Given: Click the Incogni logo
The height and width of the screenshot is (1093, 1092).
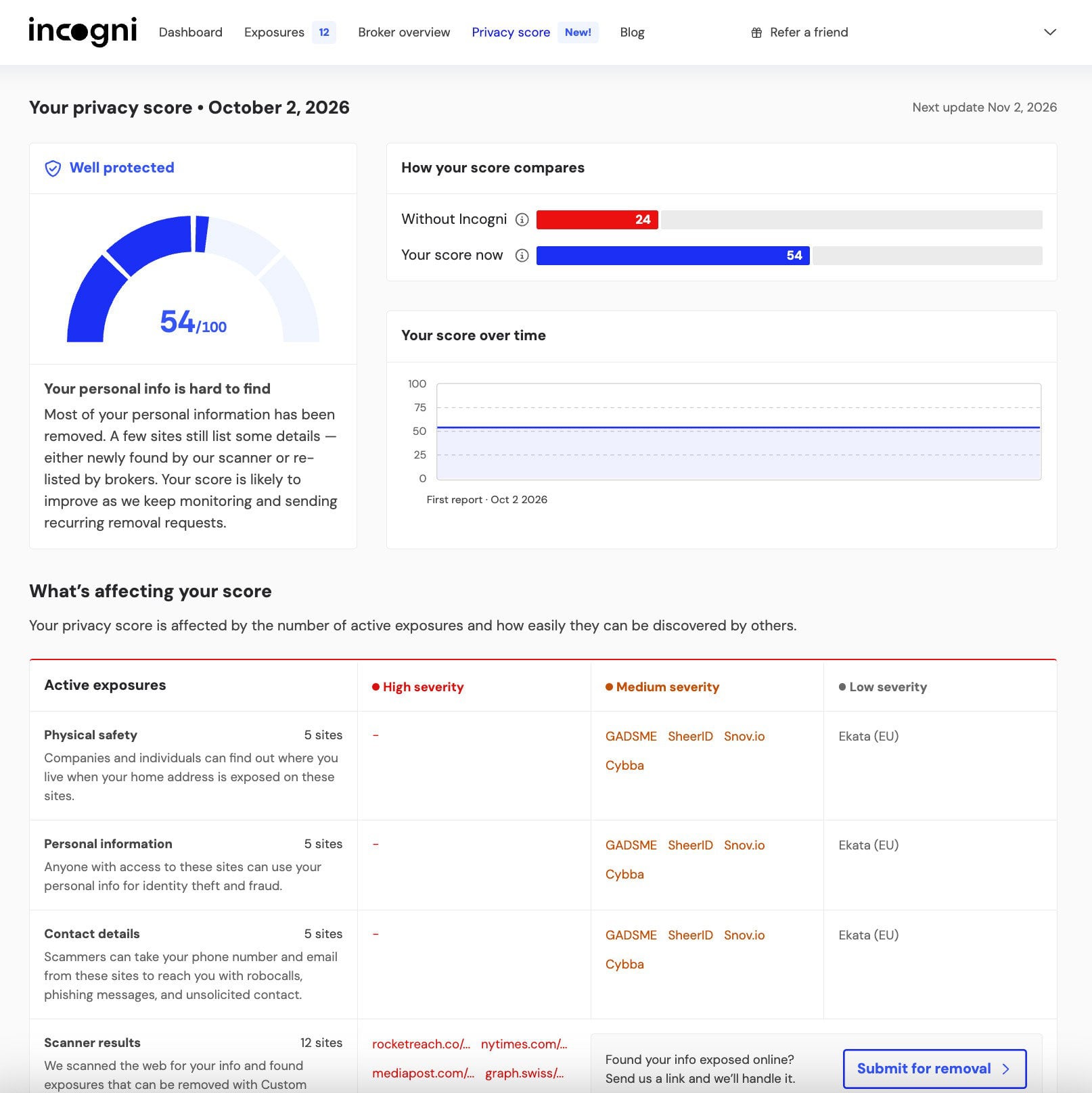Looking at the screenshot, I should click(83, 32).
